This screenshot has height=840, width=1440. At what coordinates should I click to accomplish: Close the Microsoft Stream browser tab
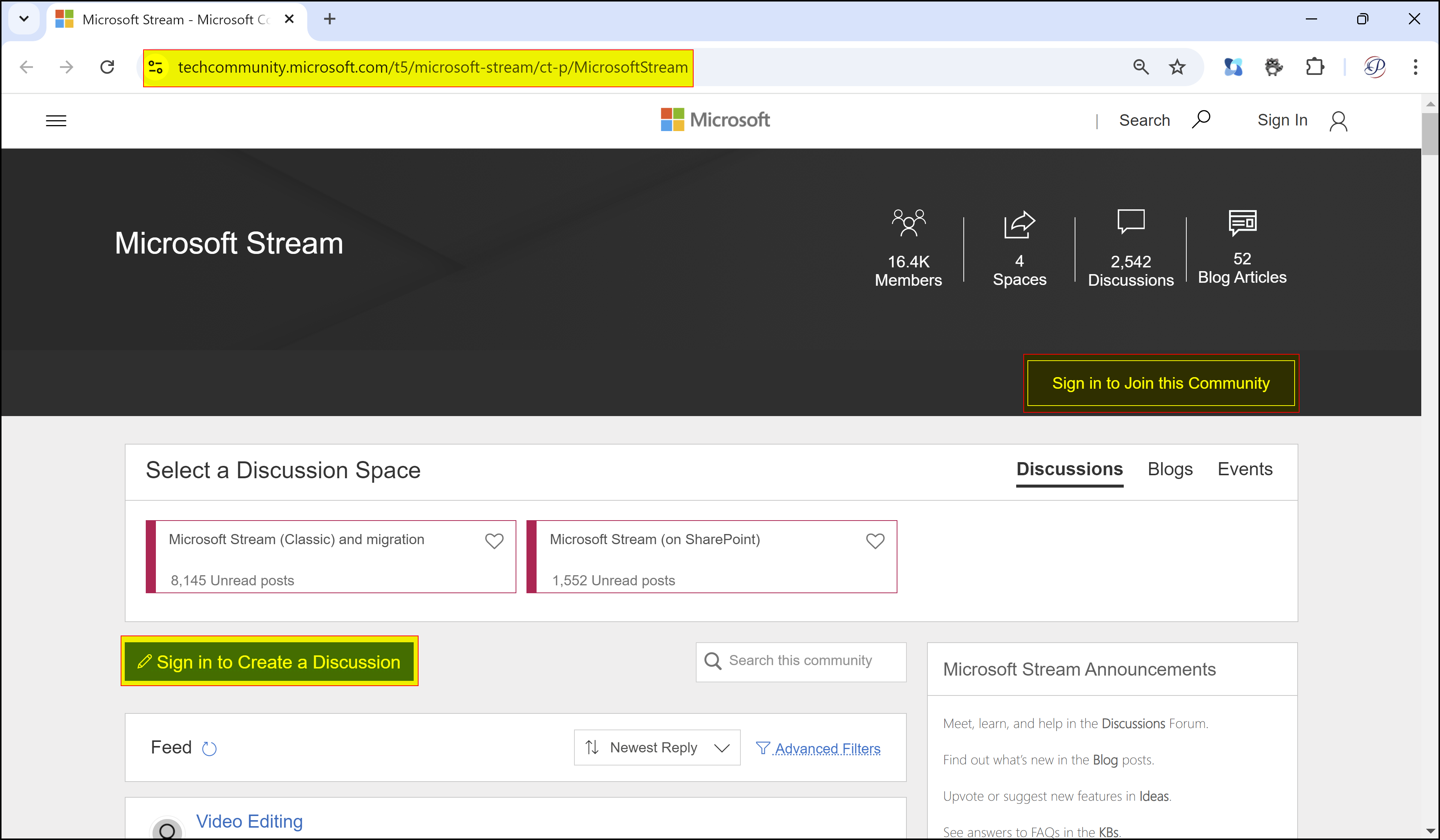(289, 19)
